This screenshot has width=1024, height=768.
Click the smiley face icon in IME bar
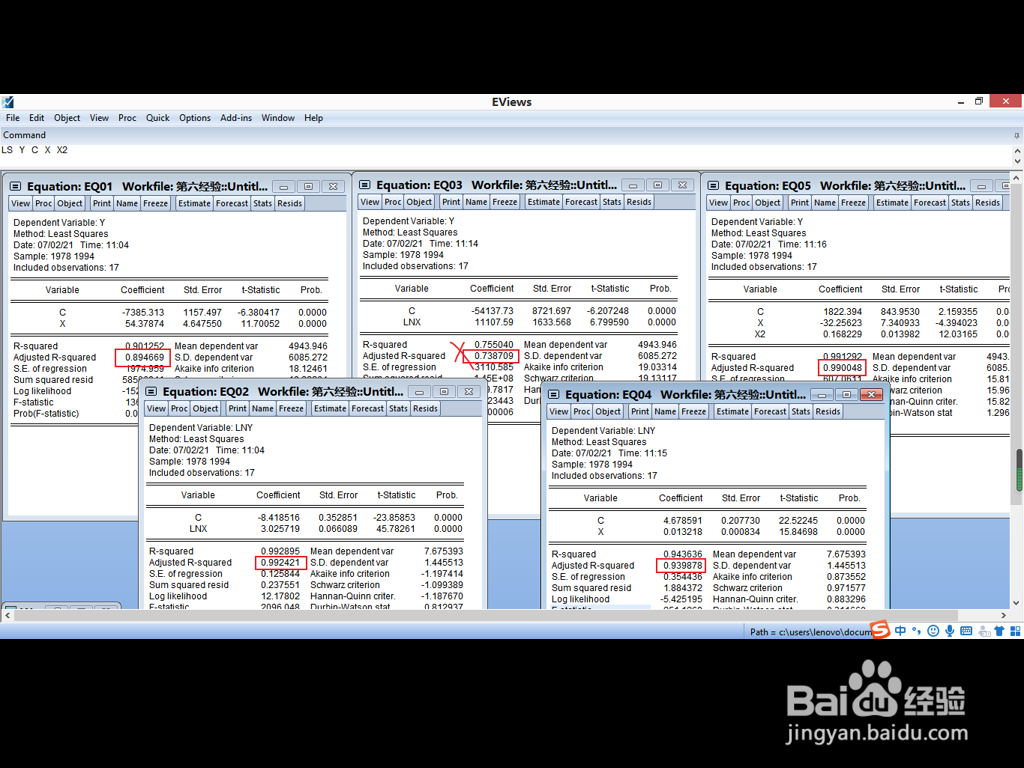933,631
